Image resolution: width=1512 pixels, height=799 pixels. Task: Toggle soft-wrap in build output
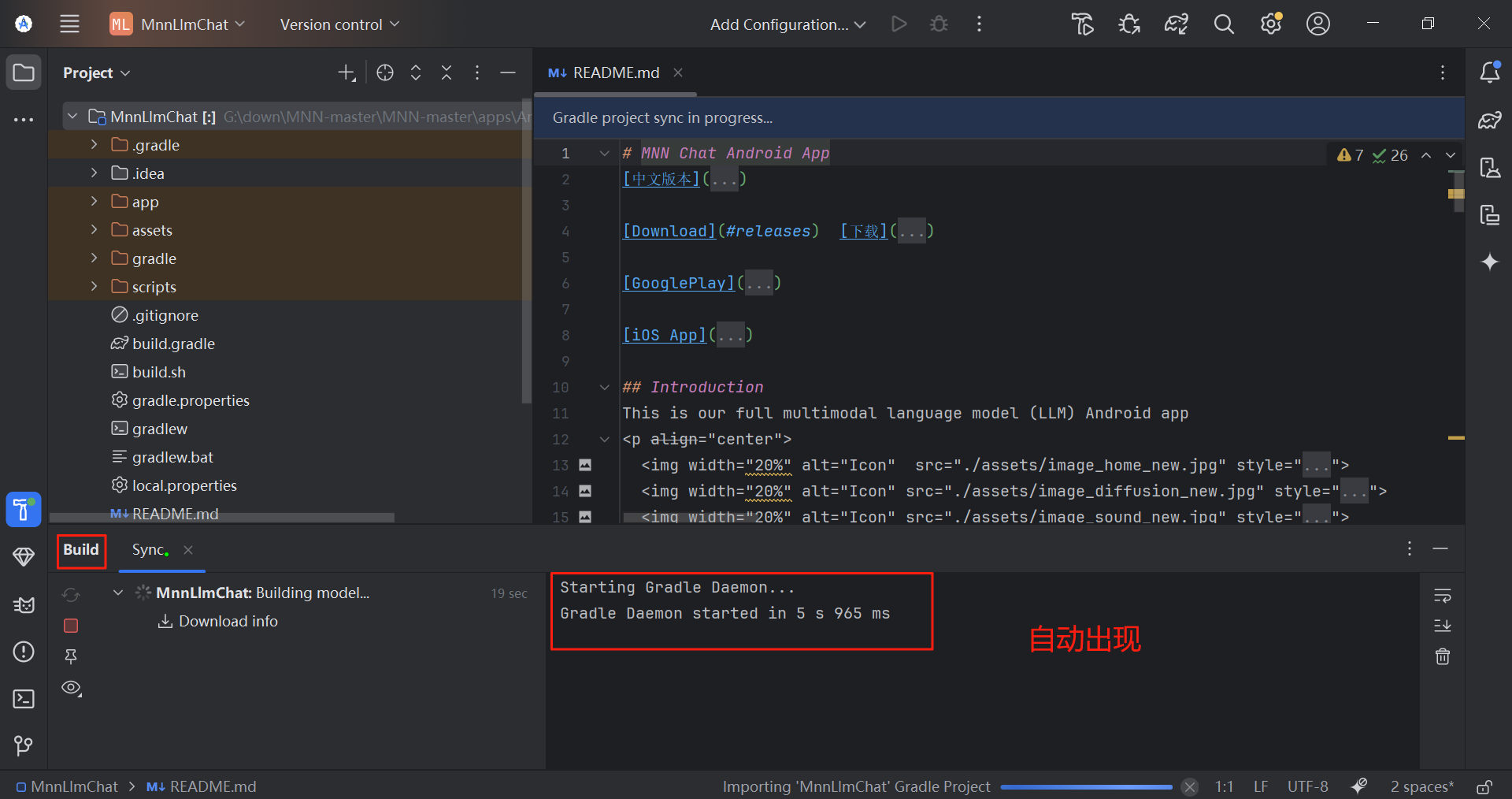[x=1443, y=595]
